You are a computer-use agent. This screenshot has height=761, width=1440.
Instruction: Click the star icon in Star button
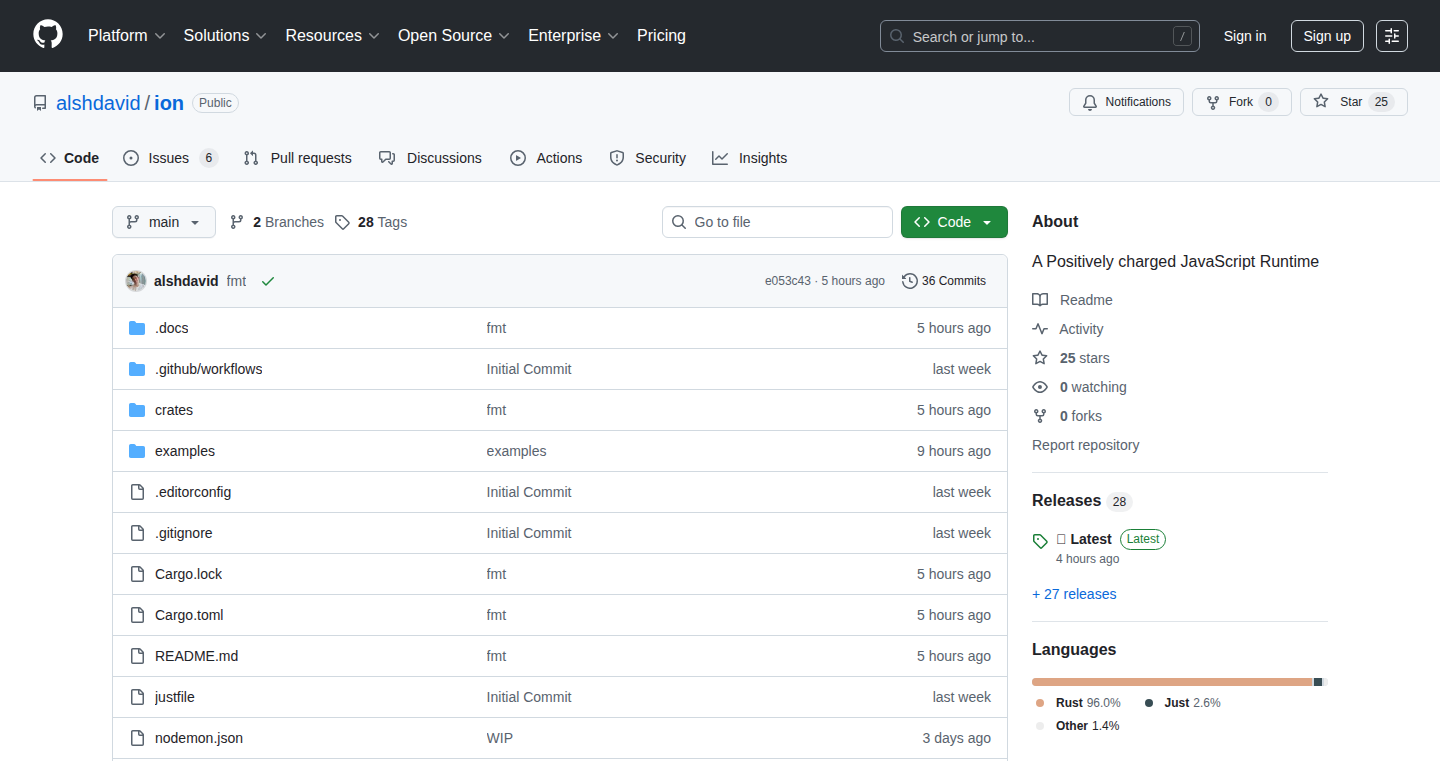click(1321, 102)
